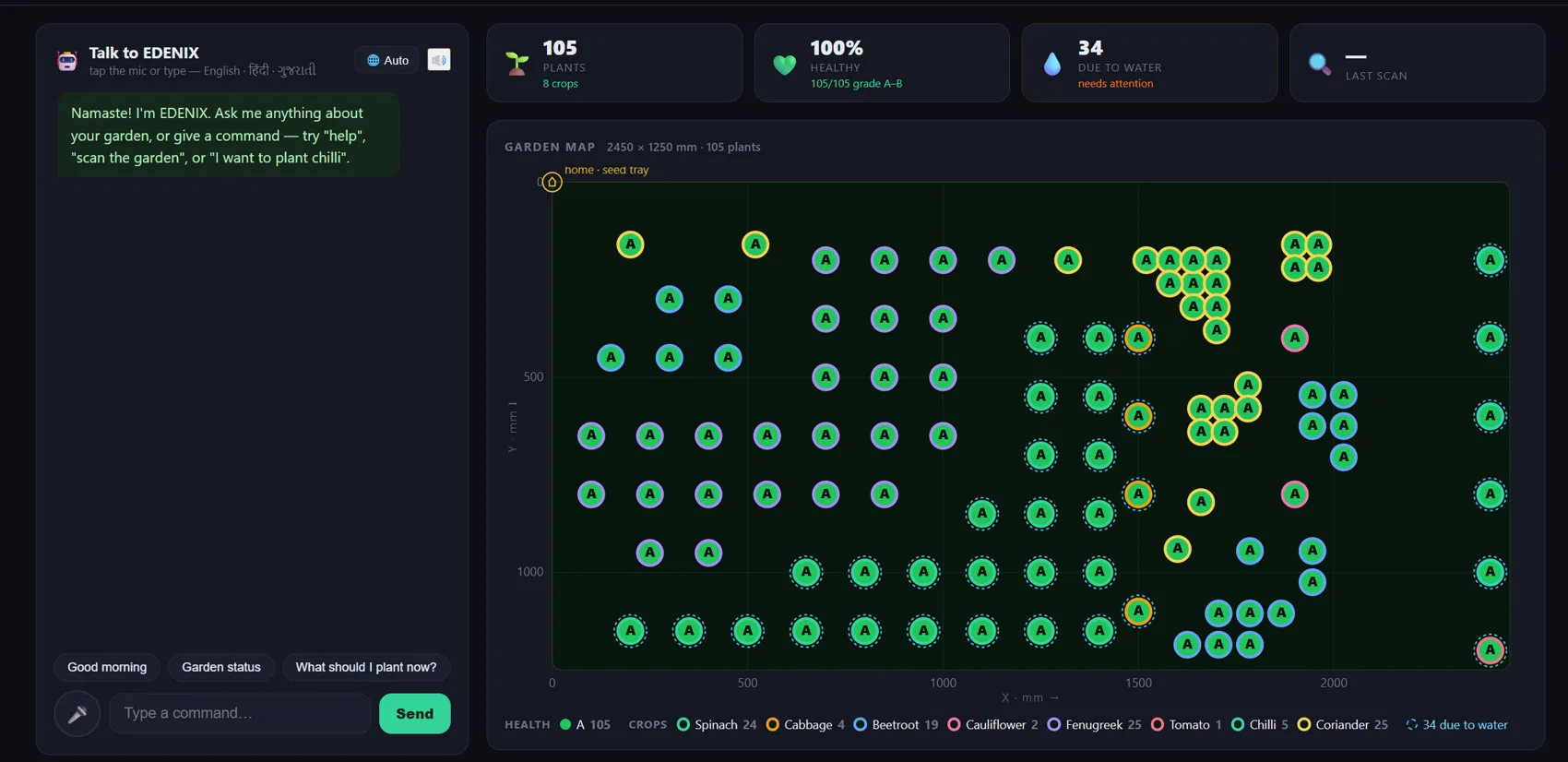This screenshot has height=762, width=1568.
Task: Toggle the speaker voice output button
Action: (x=439, y=60)
